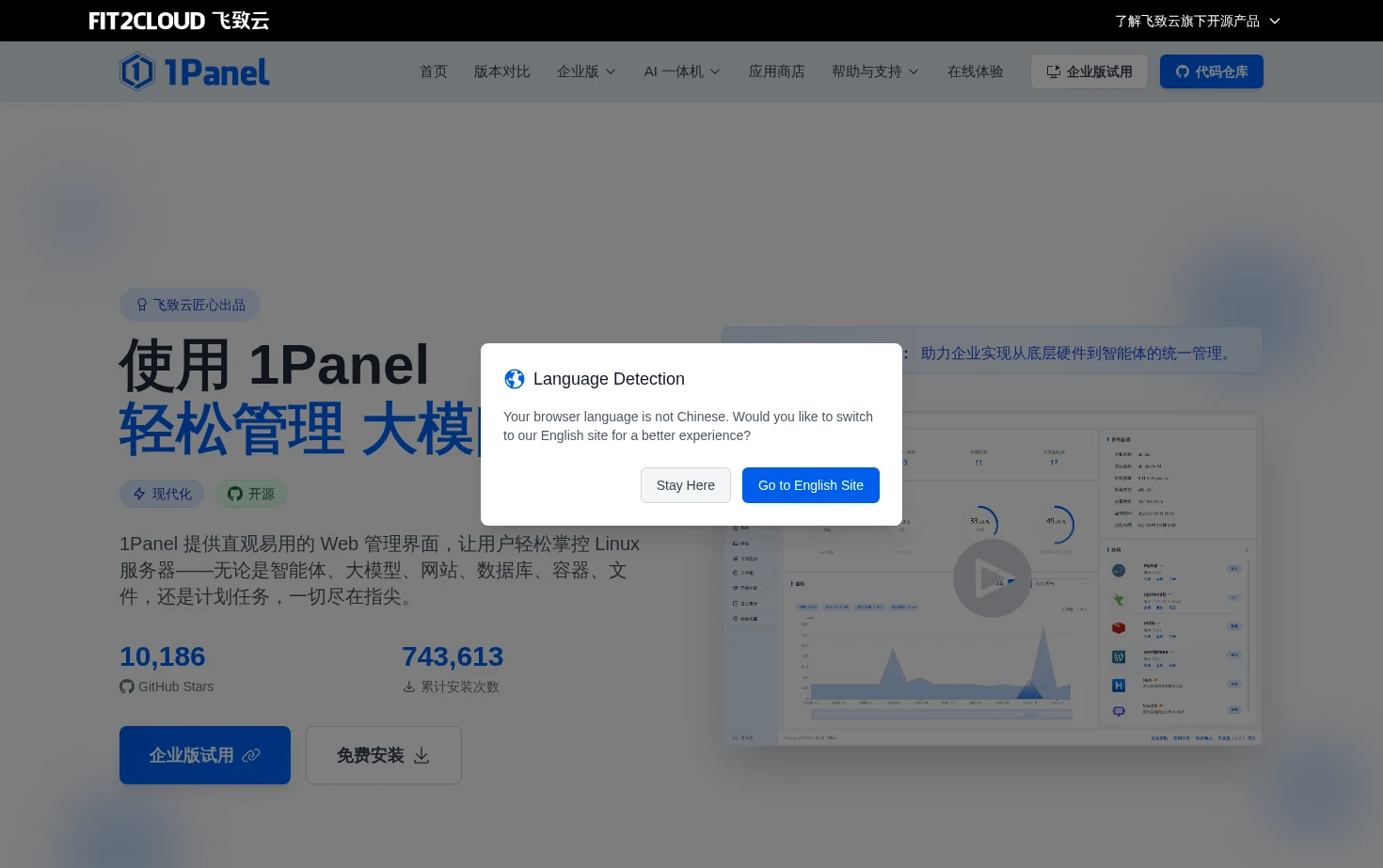
Task: Open the 首页 nav item
Action: click(x=434, y=71)
